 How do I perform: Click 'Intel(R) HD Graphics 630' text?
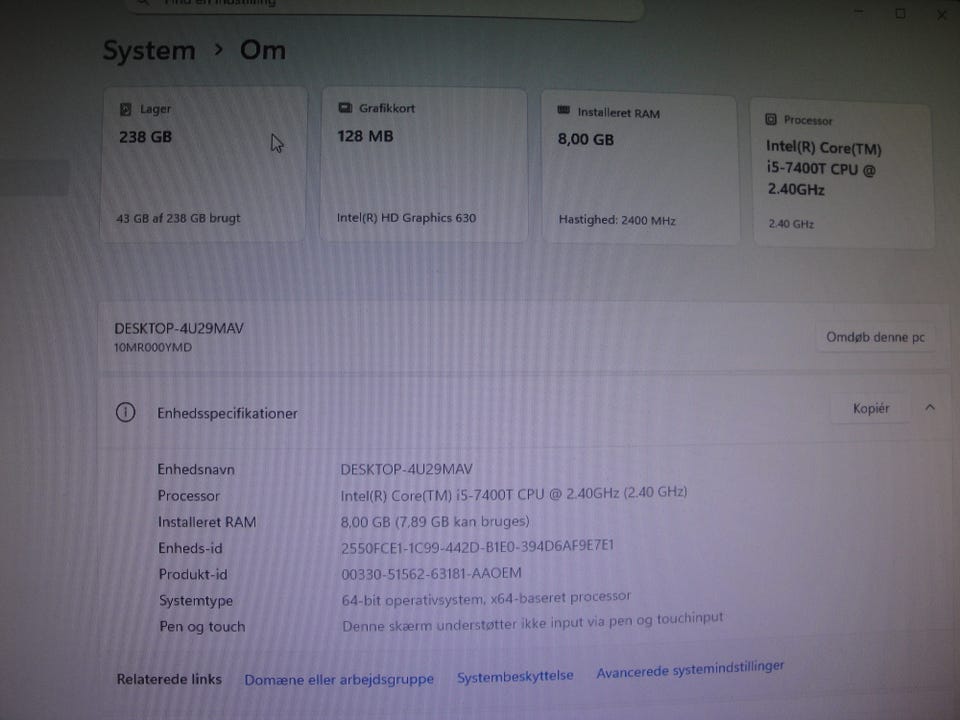point(406,217)
